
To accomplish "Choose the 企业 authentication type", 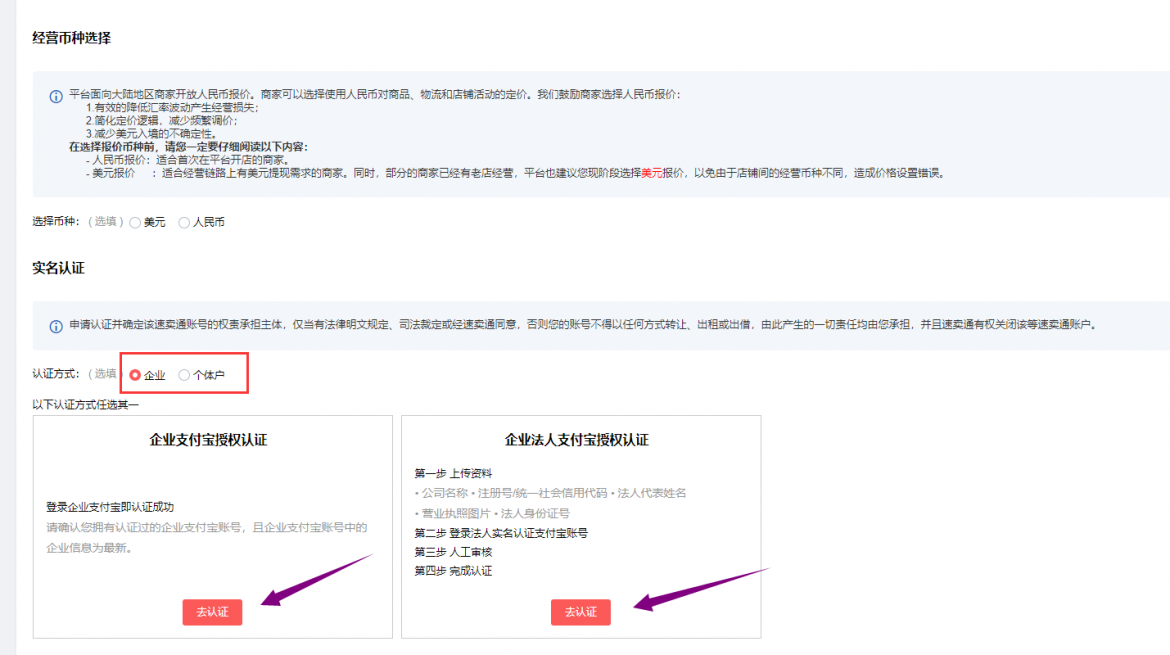I will point(134,375).
